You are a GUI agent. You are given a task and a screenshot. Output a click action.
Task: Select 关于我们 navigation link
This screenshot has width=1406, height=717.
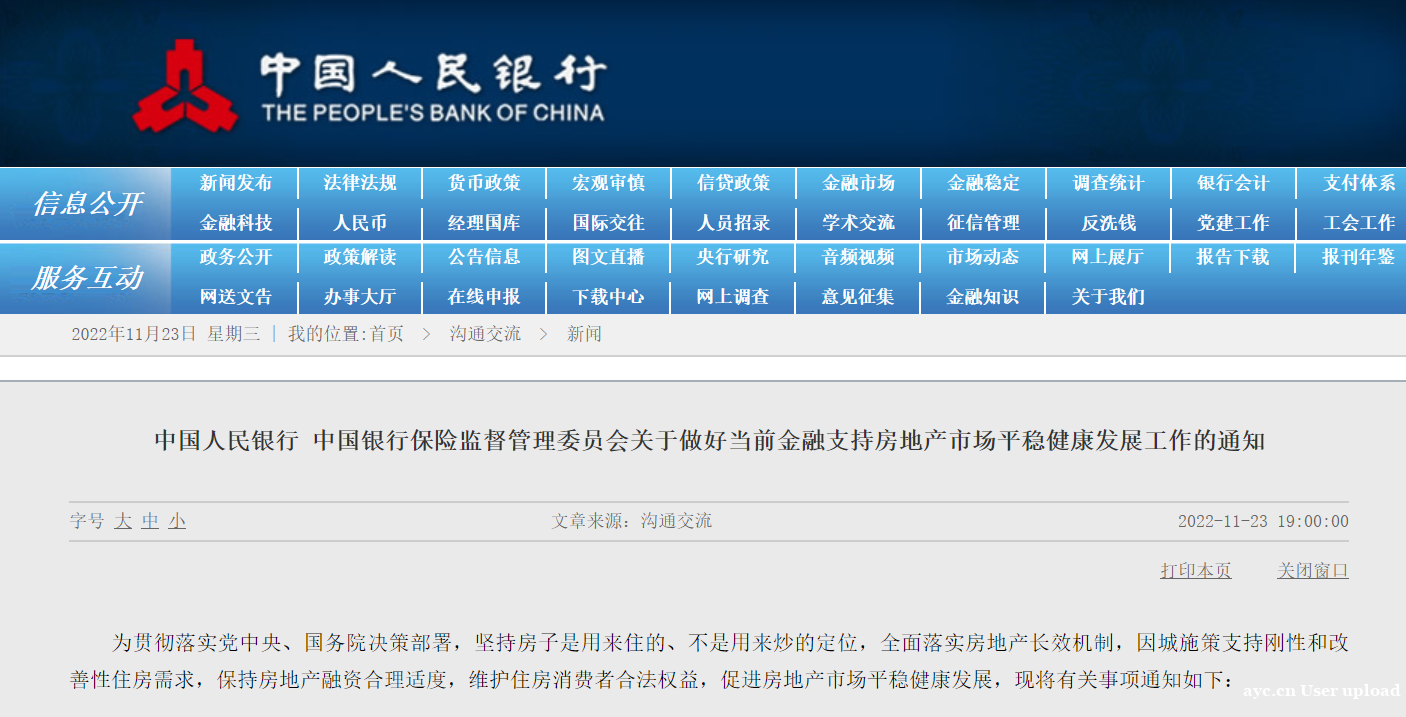tap(1108, 297)
